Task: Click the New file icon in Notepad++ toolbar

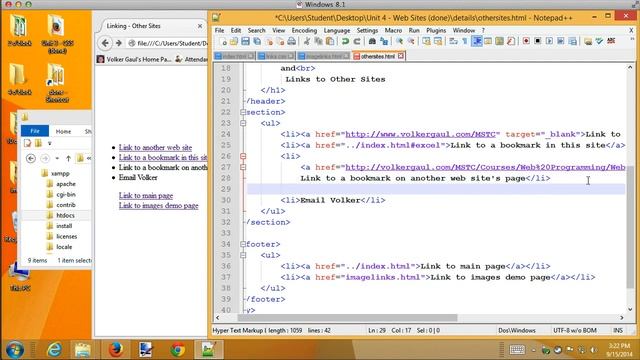Action: pos(223,41)
